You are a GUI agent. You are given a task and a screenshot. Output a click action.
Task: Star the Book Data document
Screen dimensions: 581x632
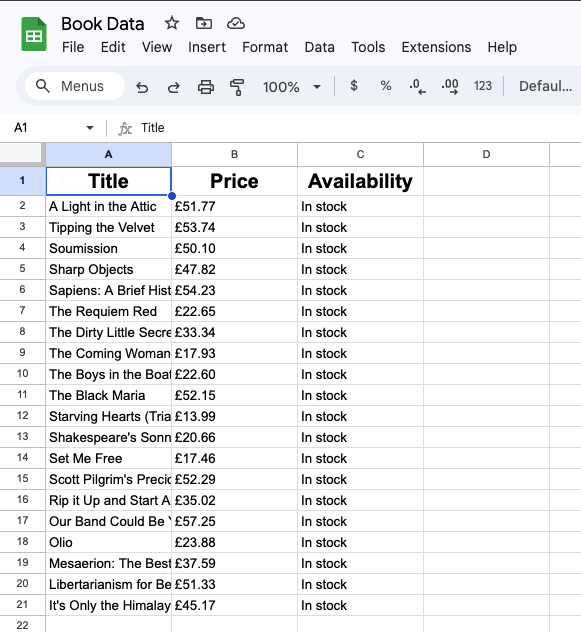tap(172, 23)
